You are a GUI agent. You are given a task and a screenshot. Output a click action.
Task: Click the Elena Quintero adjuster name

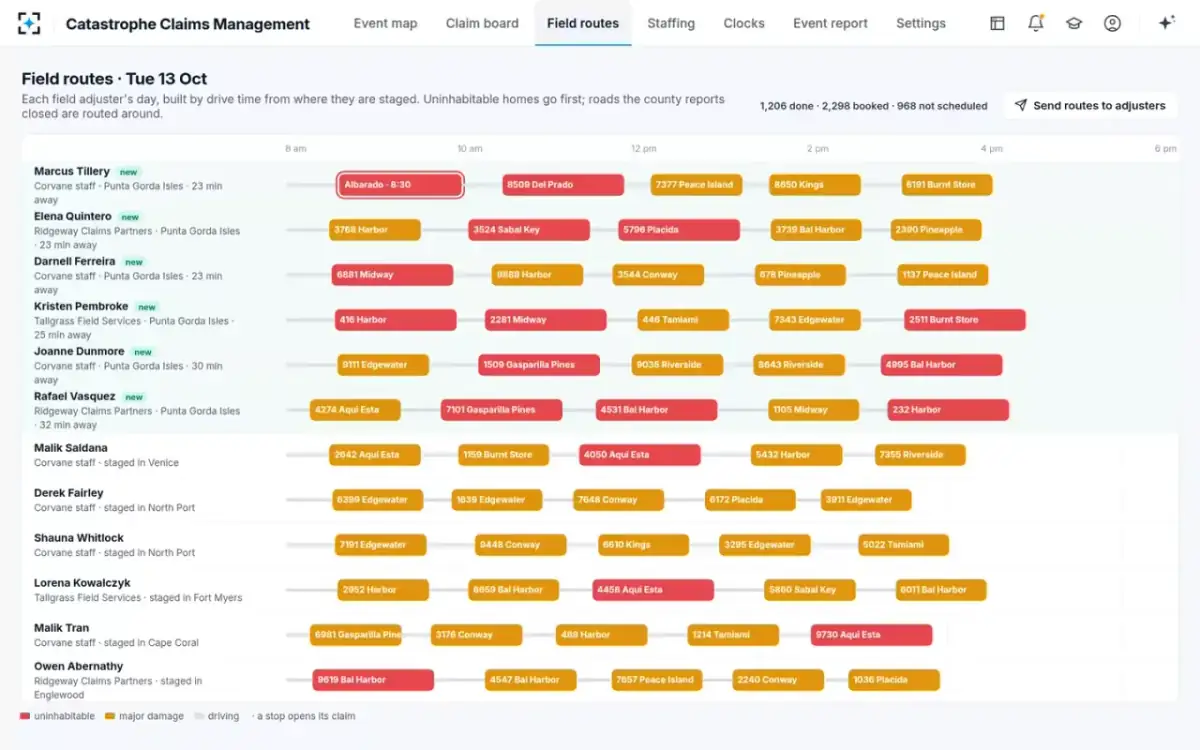coord(73,216)
